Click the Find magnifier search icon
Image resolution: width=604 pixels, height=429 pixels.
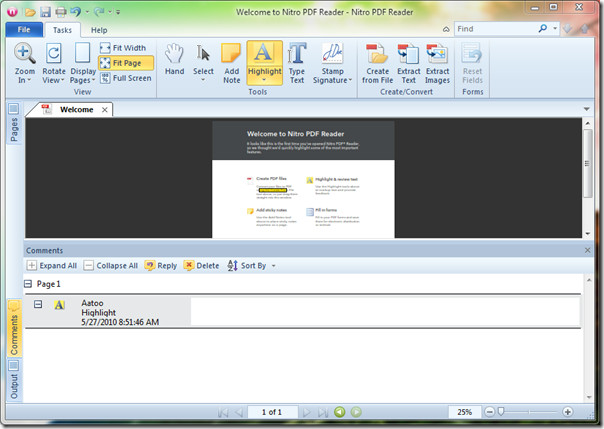[543, 28]
